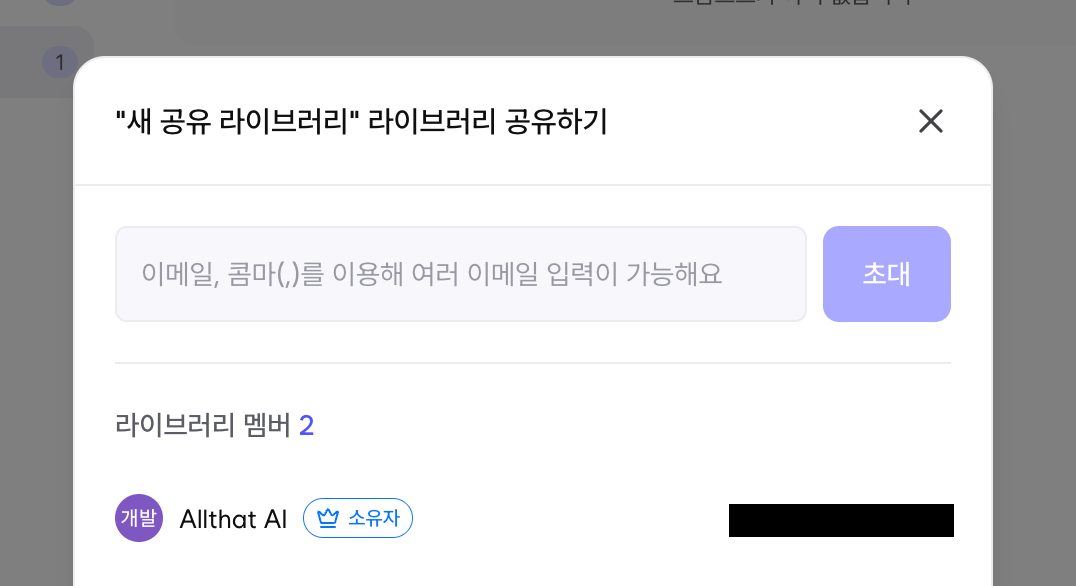Click the 라이브러리 공유하기 heading text
The width and height of the screenshot is (1076, 586).
pos(488,122)
